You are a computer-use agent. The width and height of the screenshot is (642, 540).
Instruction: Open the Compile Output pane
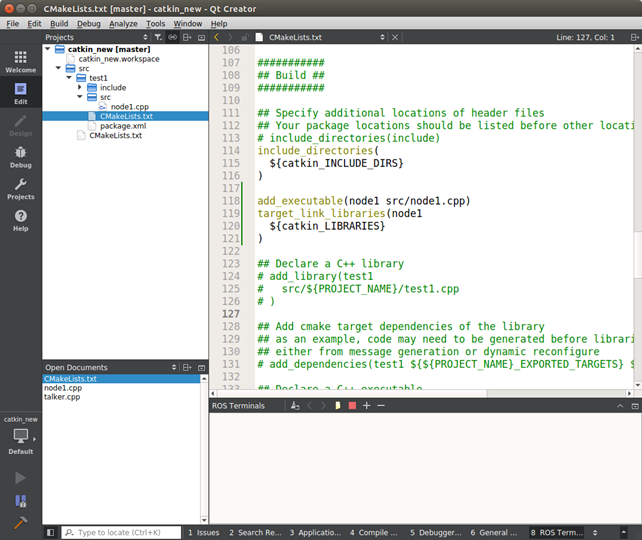[x=374, y=532]
